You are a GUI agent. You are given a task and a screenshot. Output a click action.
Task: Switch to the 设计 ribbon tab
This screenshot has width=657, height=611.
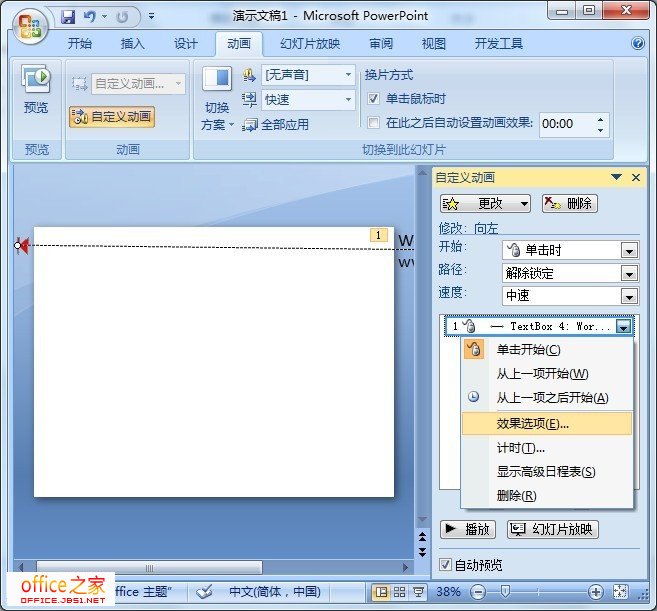186,44
